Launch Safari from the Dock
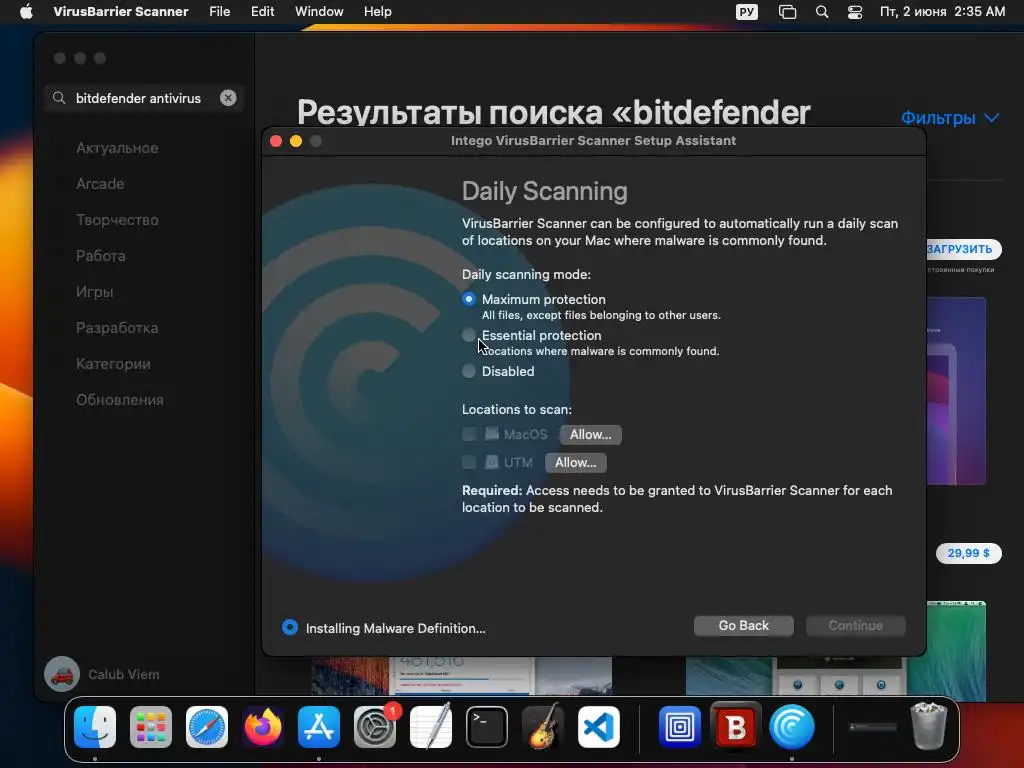The image size is (1024, 768). pyautogui.click(x=207, y=727)
